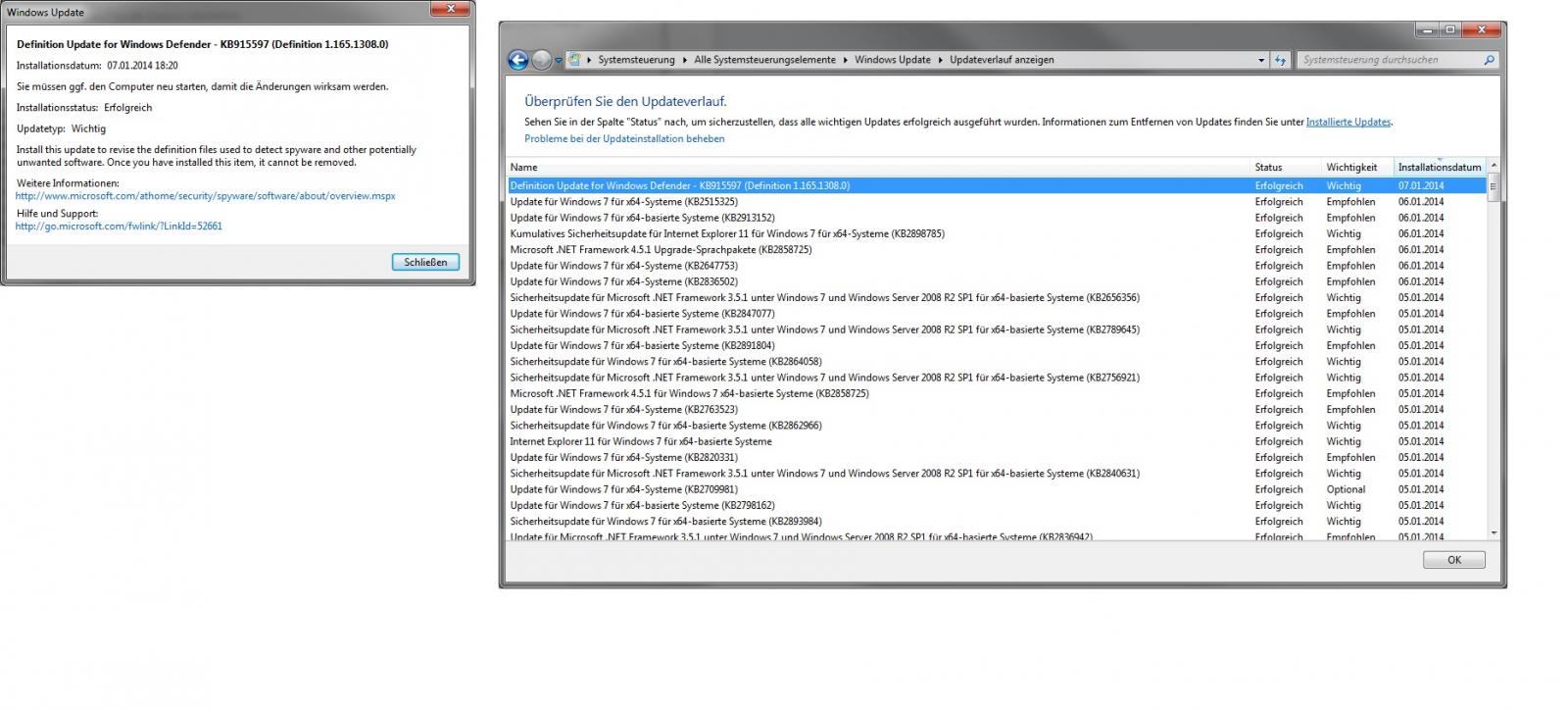
Task: Click the Forward navigation arrow
Action: pos(541,60)
